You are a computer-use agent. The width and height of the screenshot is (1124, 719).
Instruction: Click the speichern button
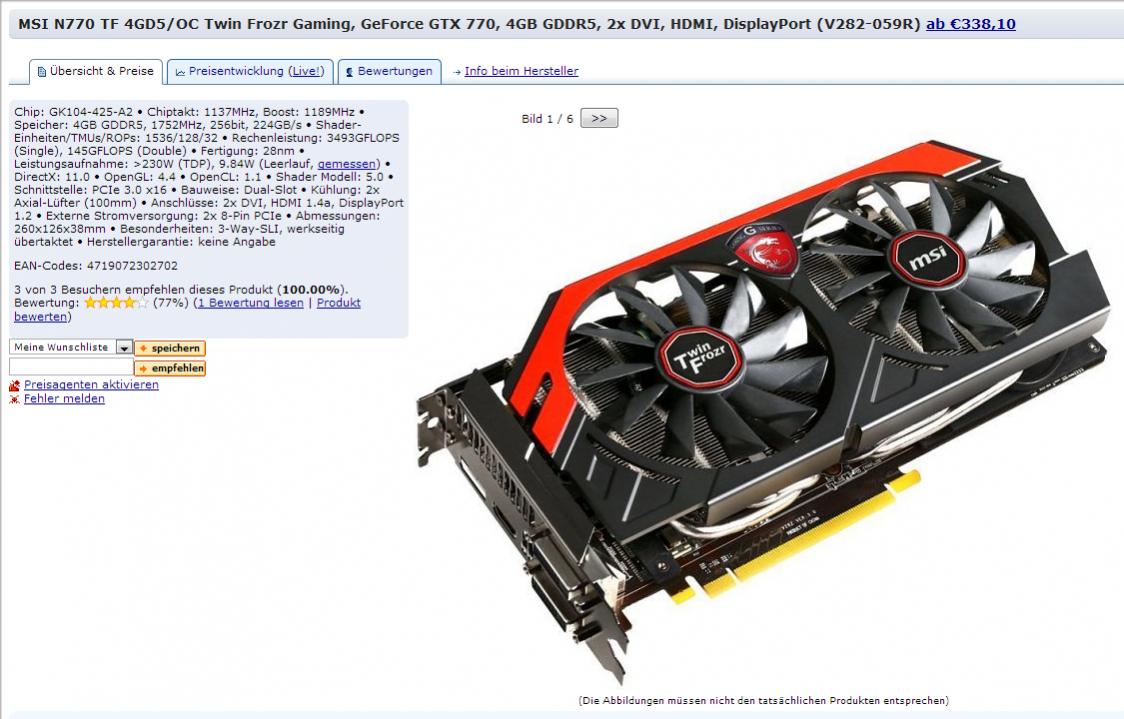(x=170, y=348)
